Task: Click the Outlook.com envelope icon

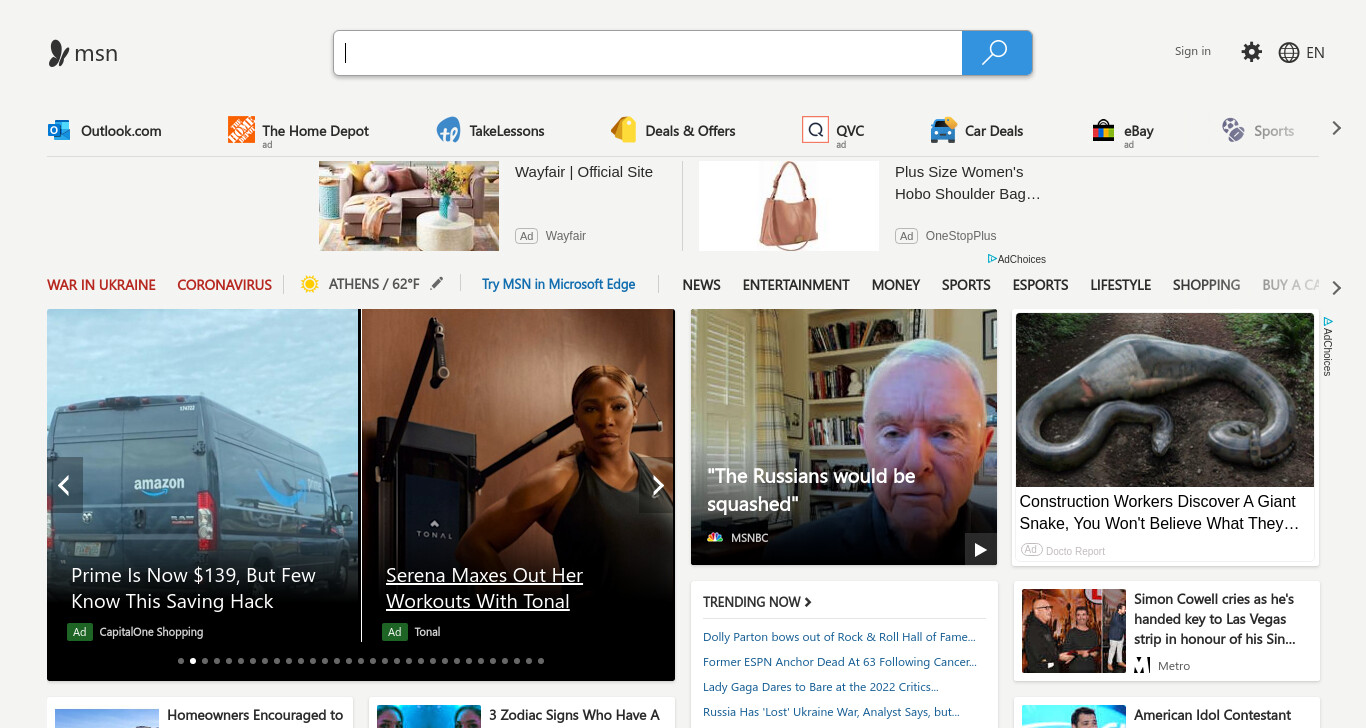Action: click(59, 130)
